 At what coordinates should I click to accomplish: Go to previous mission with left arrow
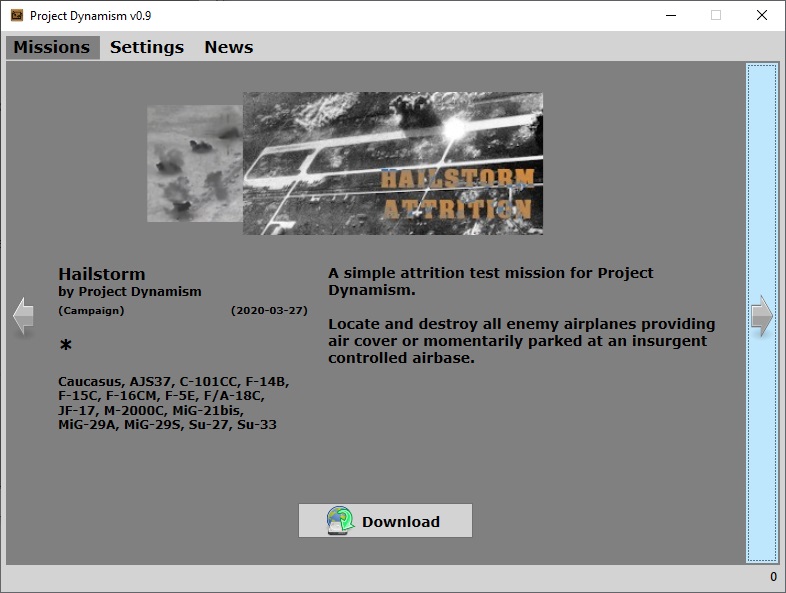(23, 316)
